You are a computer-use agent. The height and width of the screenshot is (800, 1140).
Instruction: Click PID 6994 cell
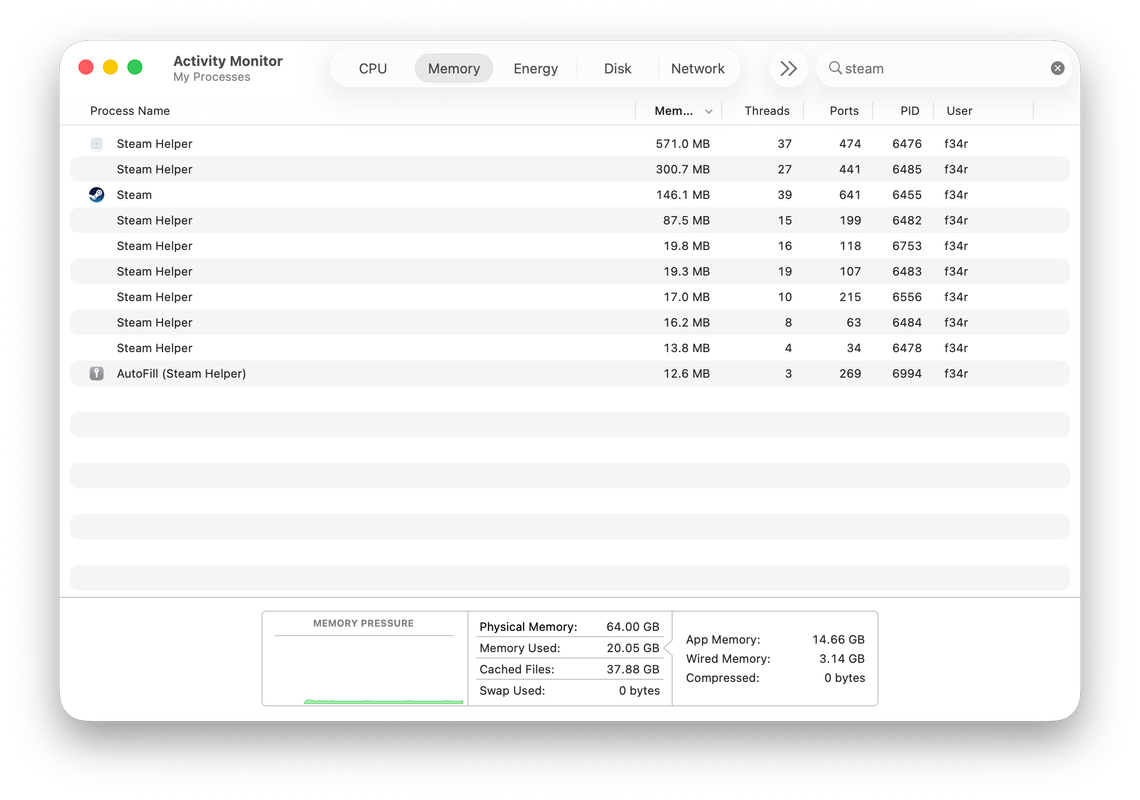907,373
